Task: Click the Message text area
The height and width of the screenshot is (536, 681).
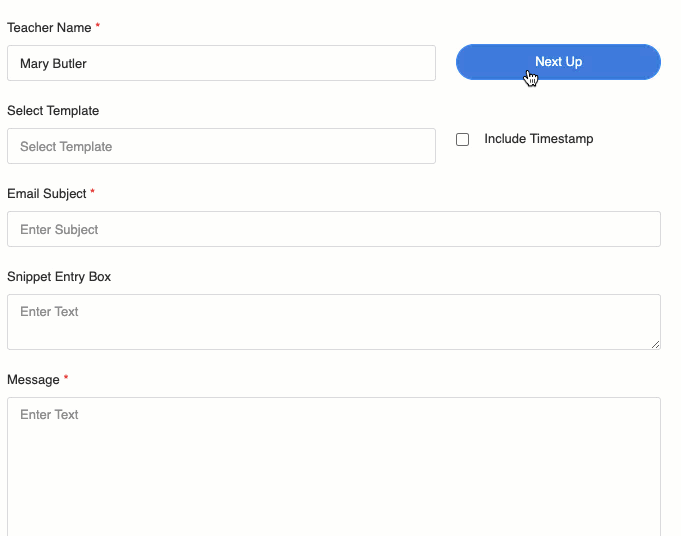Action: click(x=334, y=467)
